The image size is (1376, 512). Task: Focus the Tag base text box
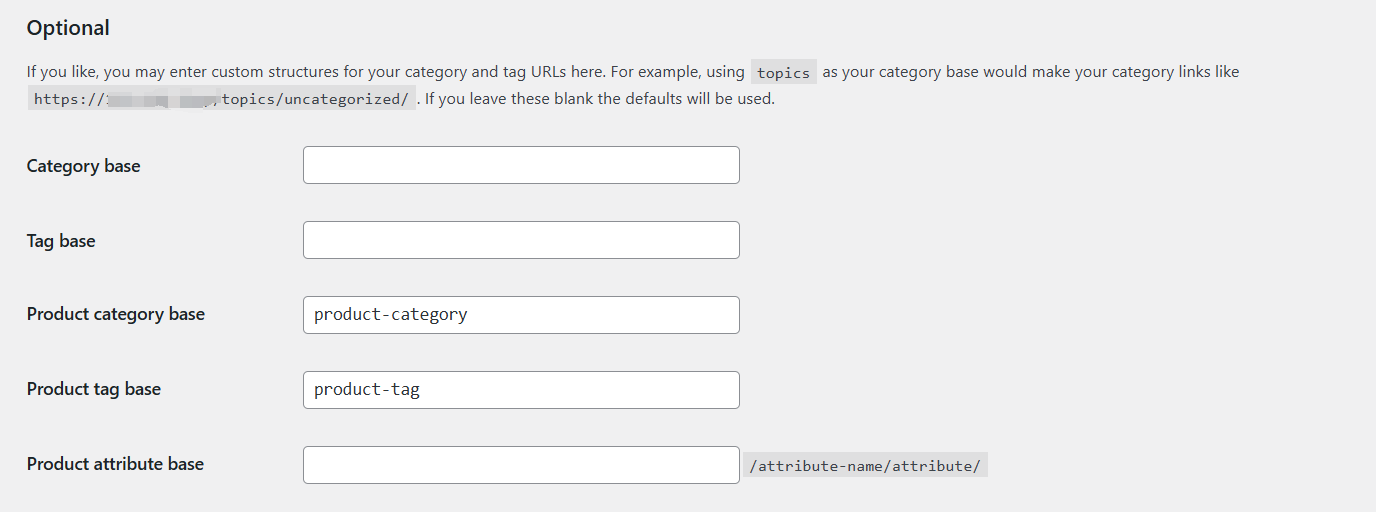(x=521, y=240)
